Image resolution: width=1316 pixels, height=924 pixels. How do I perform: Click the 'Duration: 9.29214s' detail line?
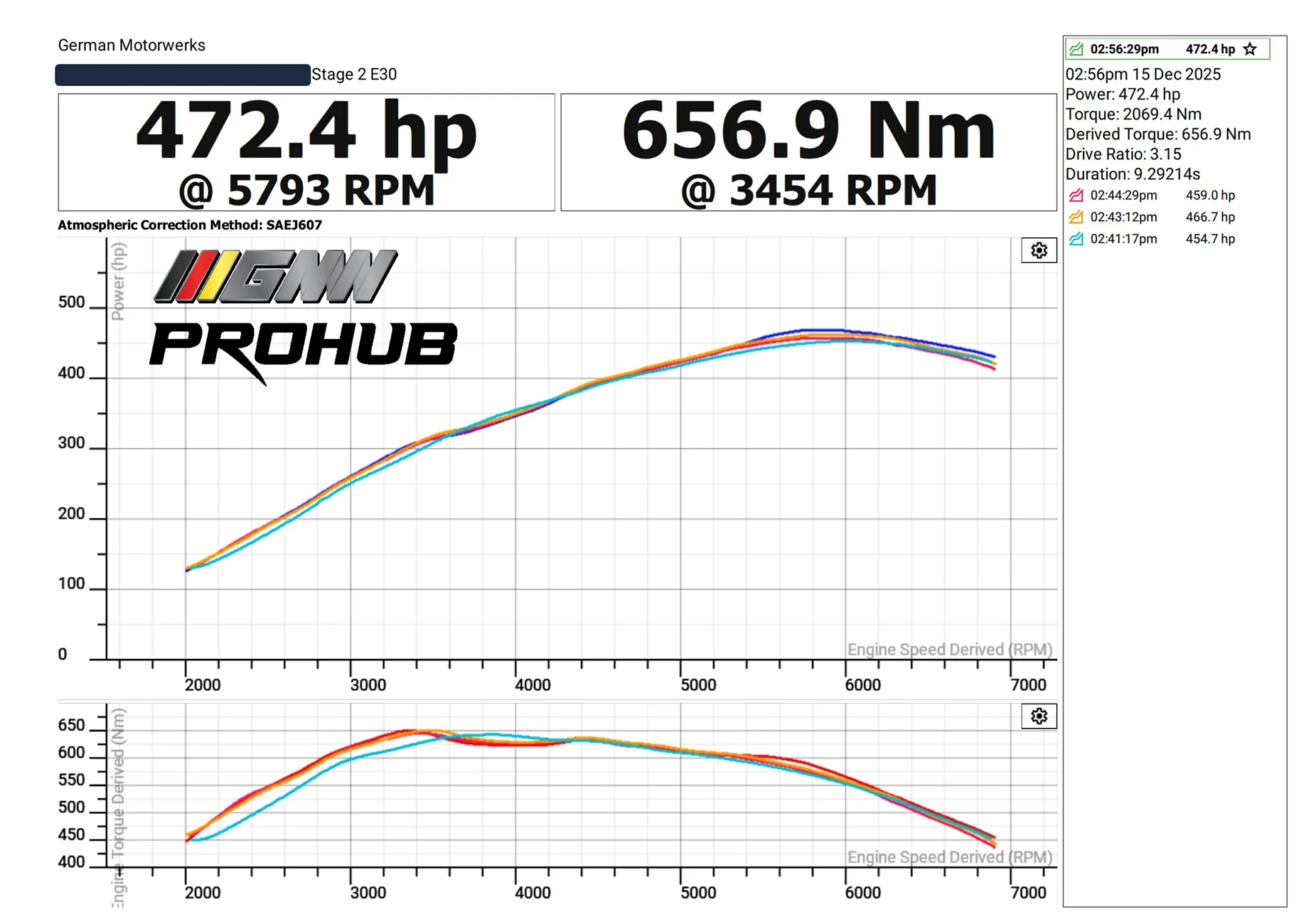click(x=1133, y=174)
